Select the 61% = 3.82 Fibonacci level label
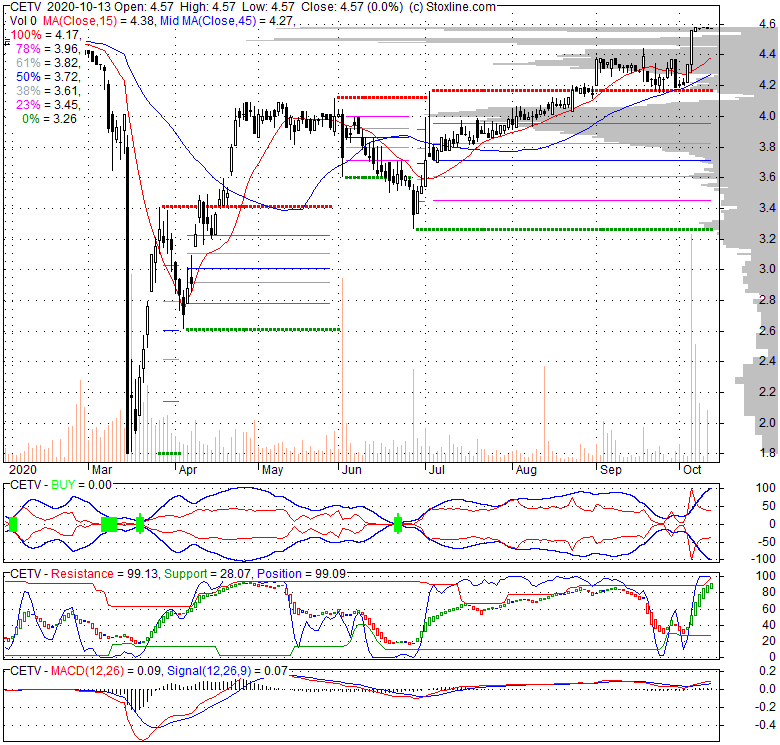The width and height of the screenshot is (780, 745). click(48, 63)
